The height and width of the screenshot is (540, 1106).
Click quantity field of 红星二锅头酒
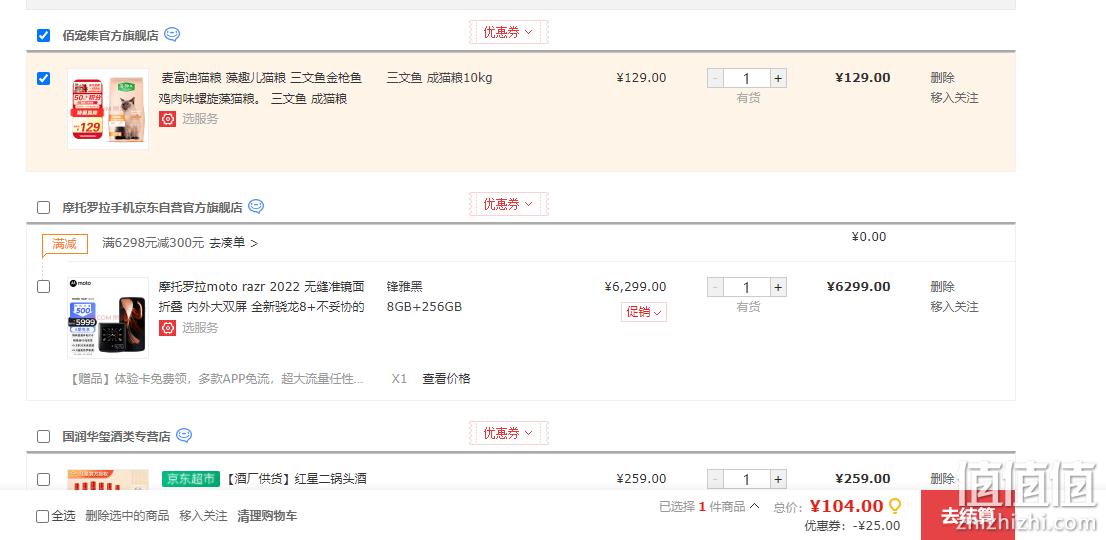click(x=747, y=479)
